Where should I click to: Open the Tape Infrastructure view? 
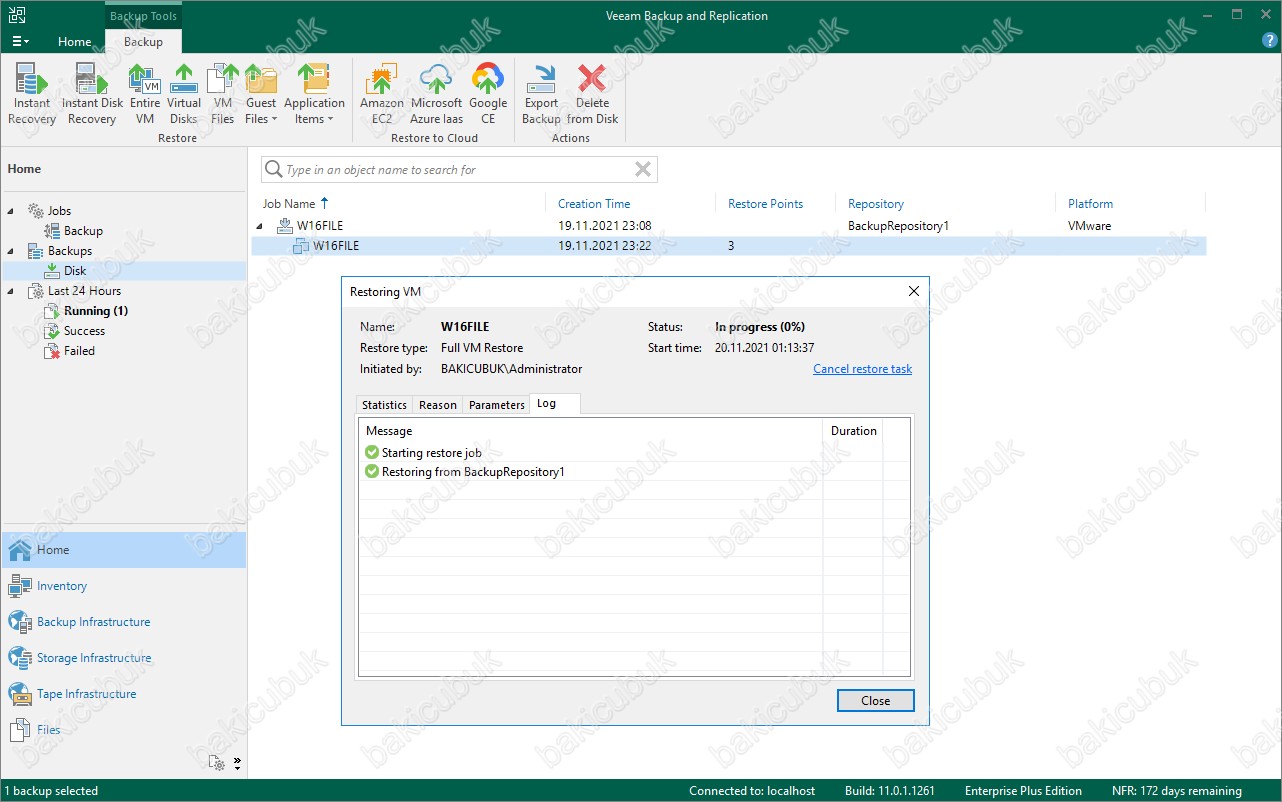pyautogui.click(x=123, y=694)
